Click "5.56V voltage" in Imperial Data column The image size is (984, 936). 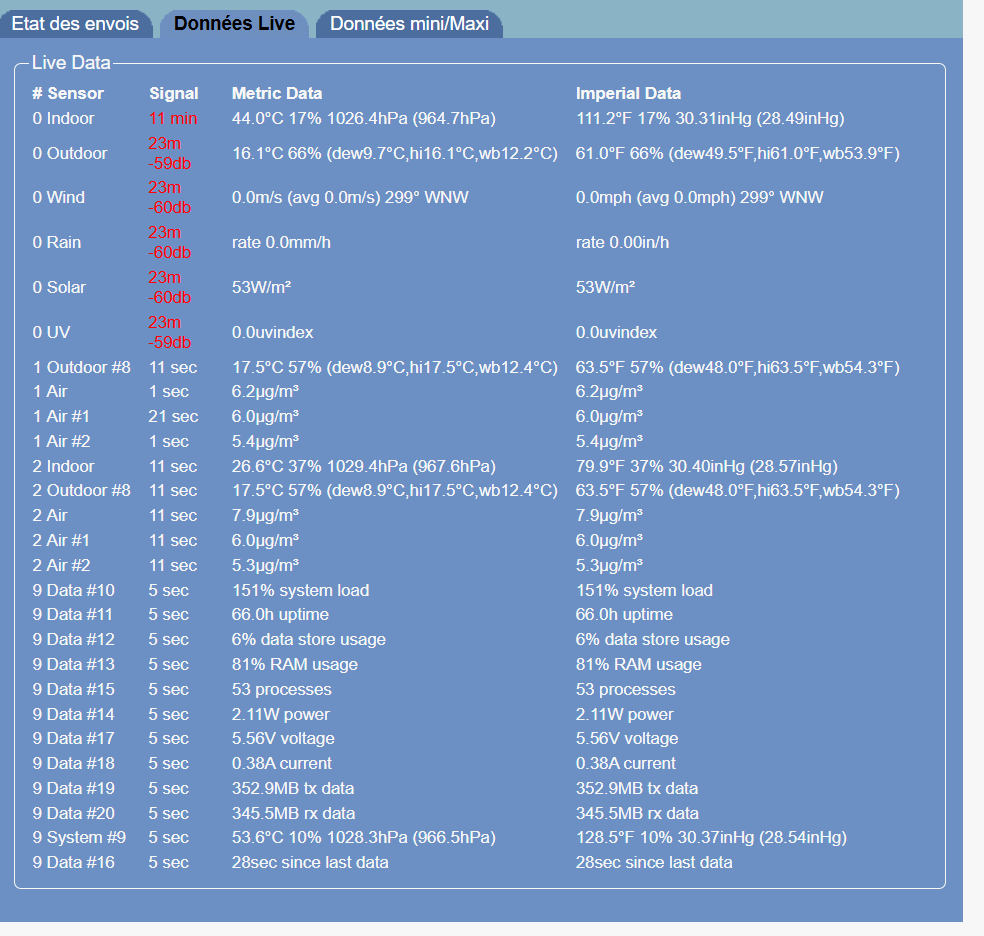tap(627, 739)
